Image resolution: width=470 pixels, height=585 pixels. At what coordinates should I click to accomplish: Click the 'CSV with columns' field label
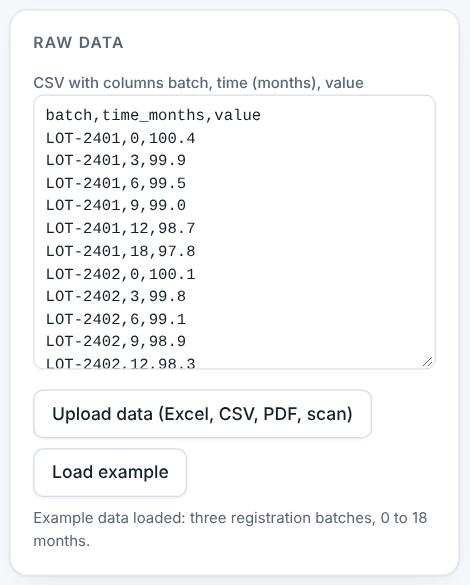198,83
